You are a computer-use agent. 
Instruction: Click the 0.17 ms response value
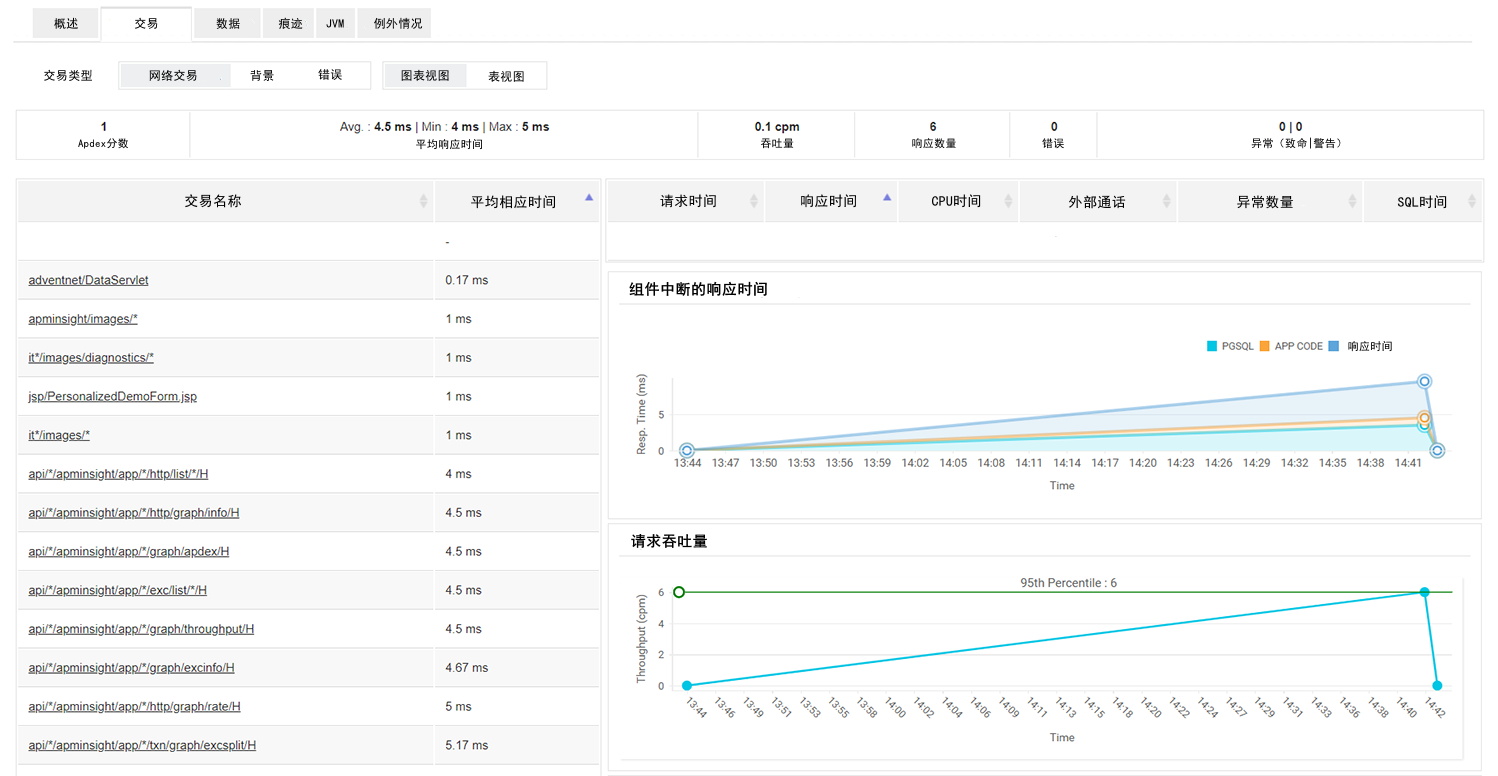(x=467, y=280)
